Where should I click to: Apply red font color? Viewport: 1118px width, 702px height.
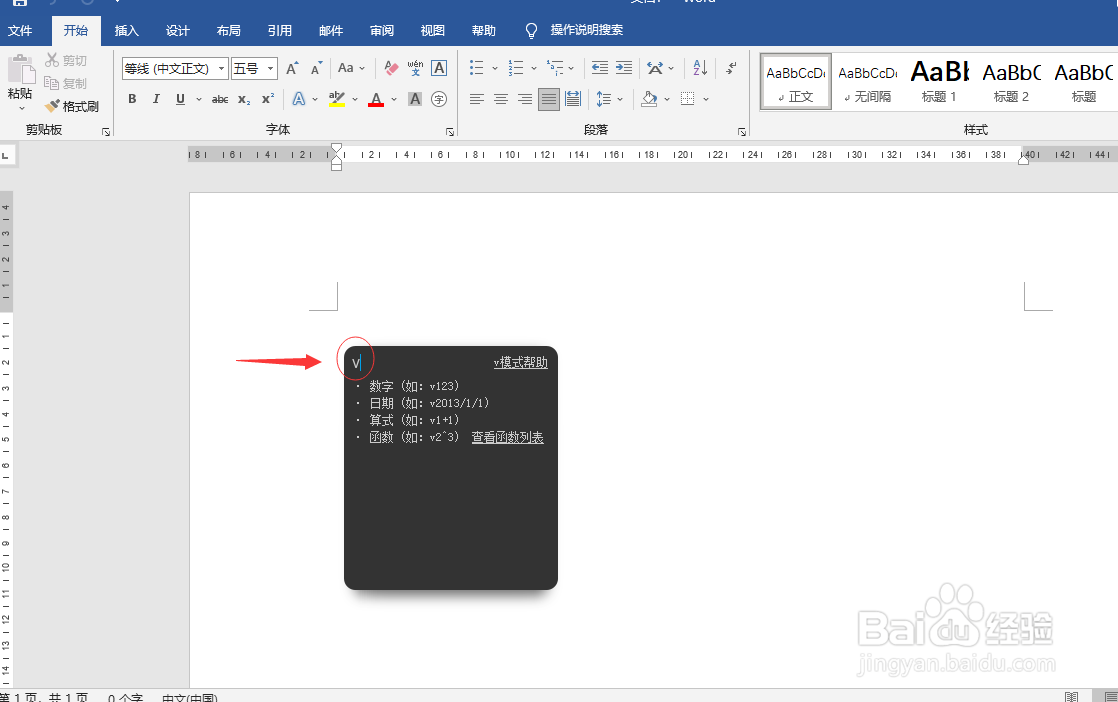376,99
